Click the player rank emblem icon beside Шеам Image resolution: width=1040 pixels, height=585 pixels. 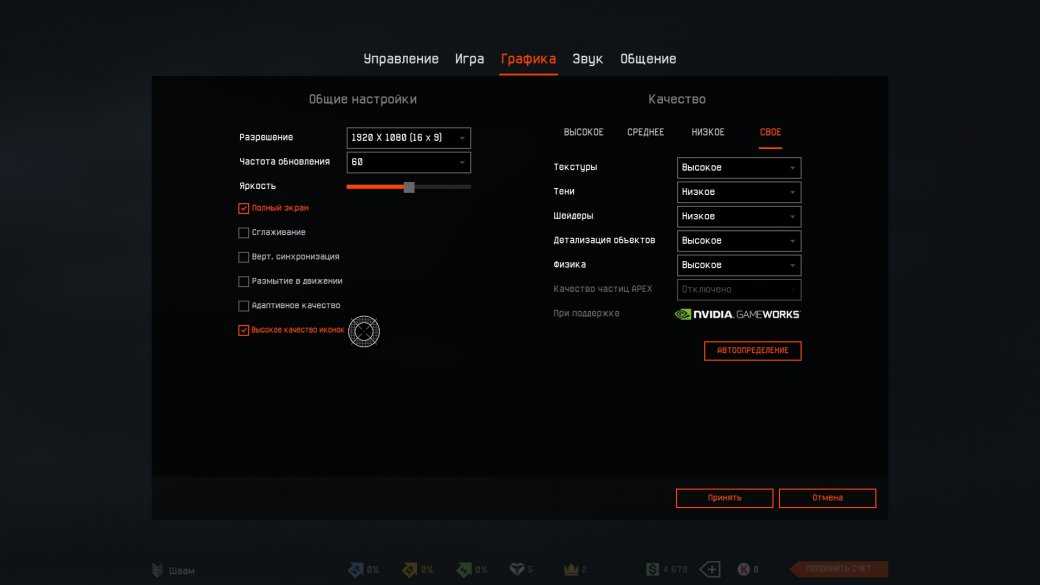158,570
